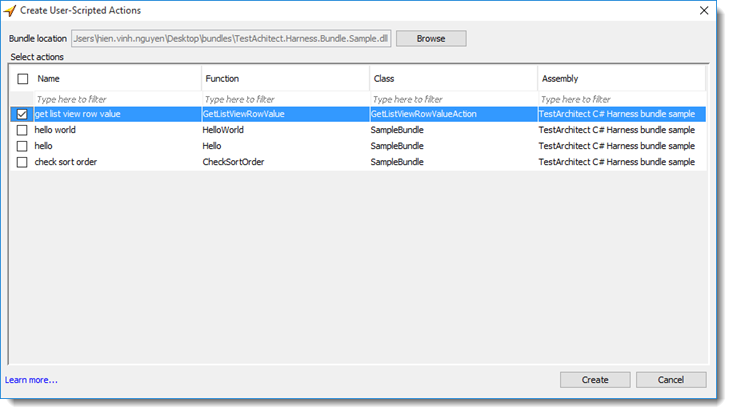Focus the Assembly column filter field
Image resolution: width=732 pixels, height=414 pixels.
pyautogui.click(x=622, y=99)
